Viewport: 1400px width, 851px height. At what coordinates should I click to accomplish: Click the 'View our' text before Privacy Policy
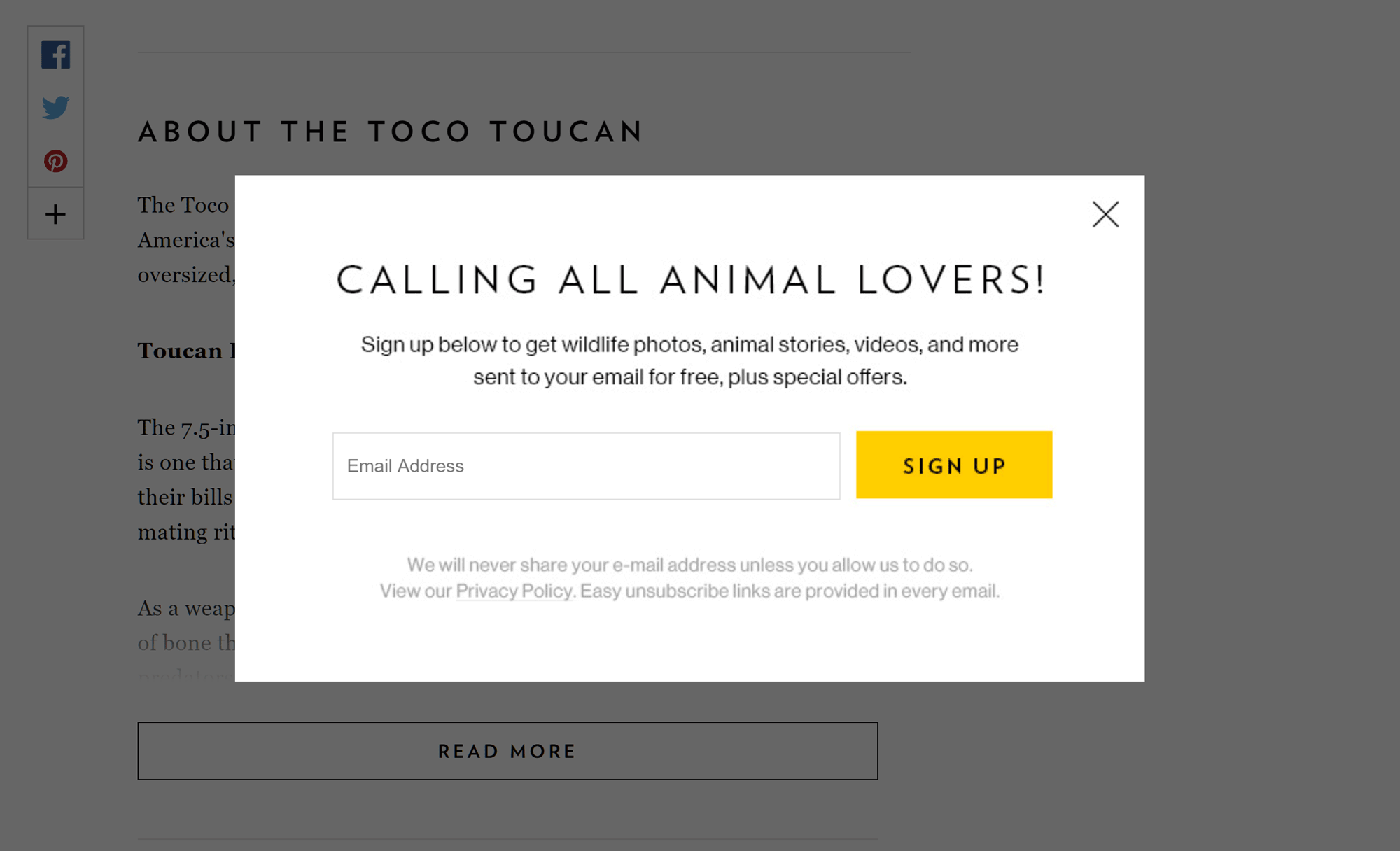pyautogui.click(x=416, y=591)
